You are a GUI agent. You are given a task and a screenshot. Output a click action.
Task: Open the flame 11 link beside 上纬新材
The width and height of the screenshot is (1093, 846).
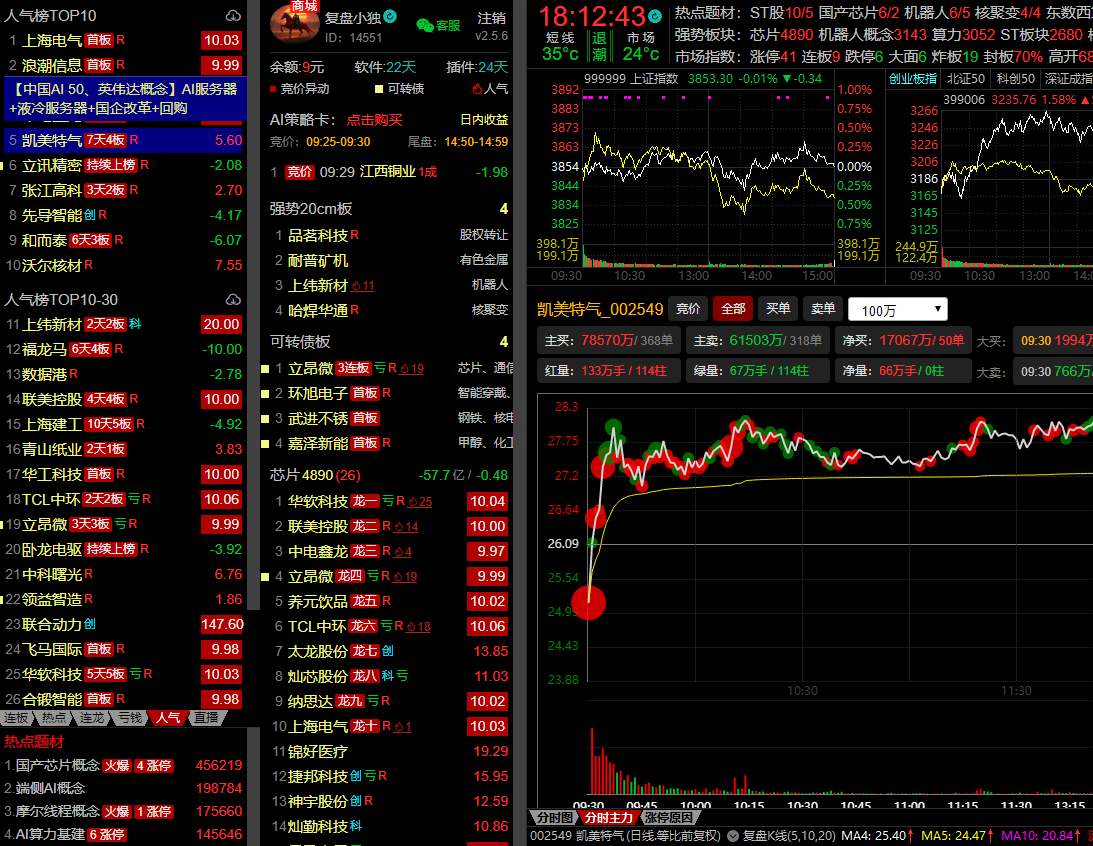(x=363, y=286)
